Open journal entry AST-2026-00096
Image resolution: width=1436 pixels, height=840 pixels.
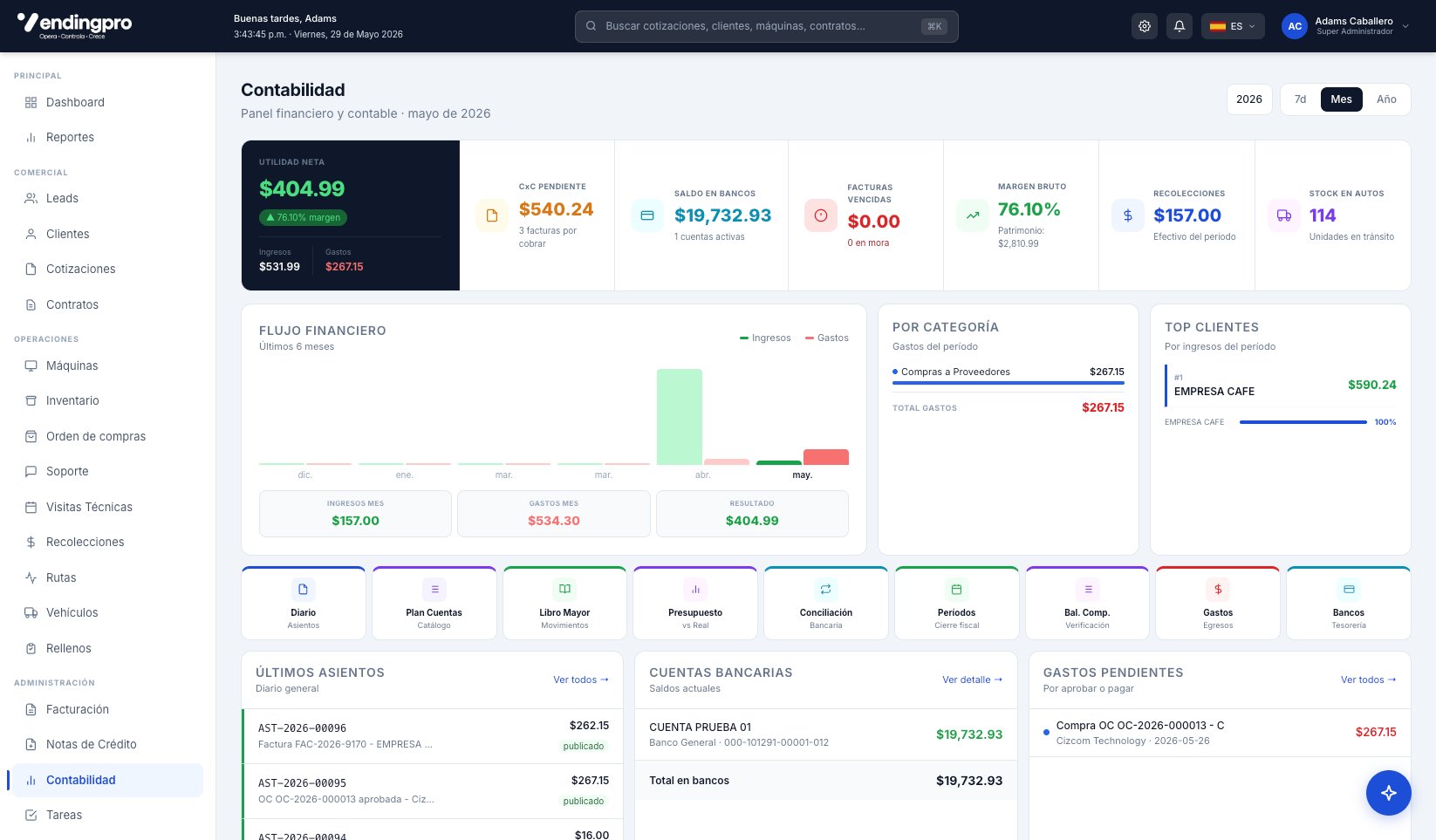coord(433,736)
